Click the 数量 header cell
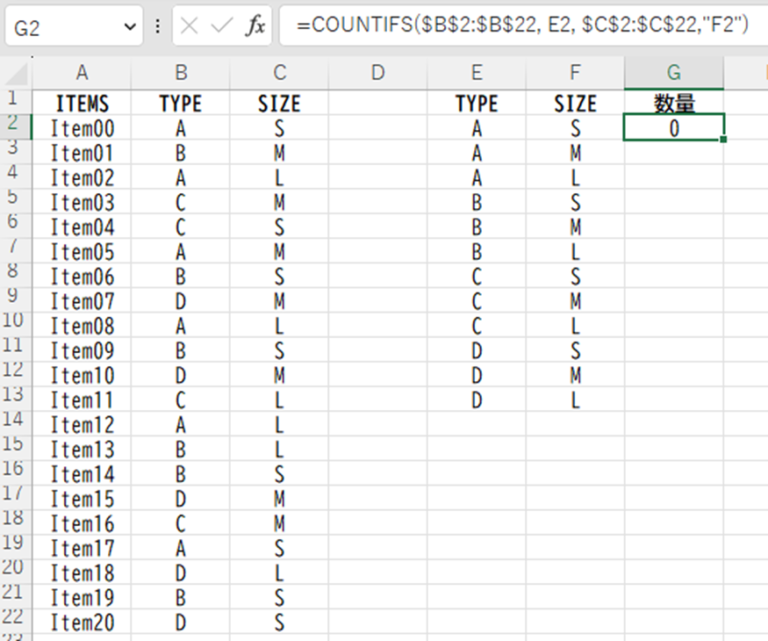The image size is (768, 641). click(x=674, y=103)
